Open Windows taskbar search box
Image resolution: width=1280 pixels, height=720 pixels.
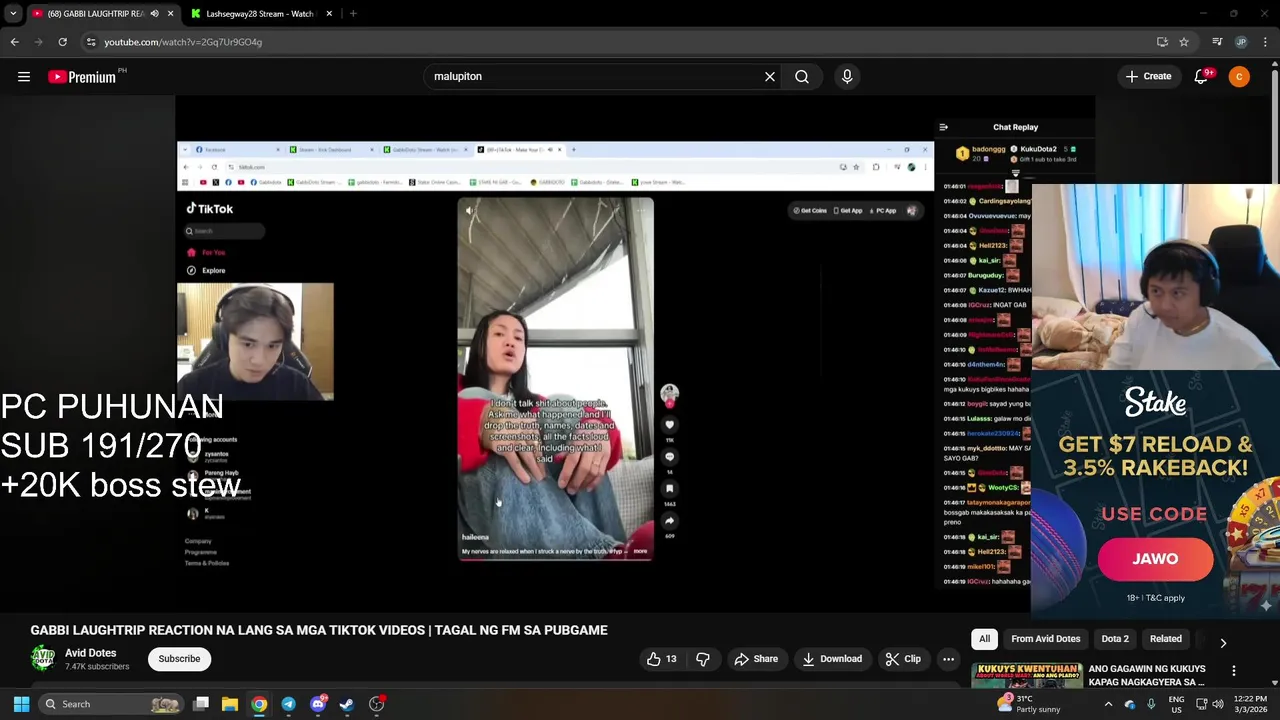pyautogui.click(x=111, y=704)
